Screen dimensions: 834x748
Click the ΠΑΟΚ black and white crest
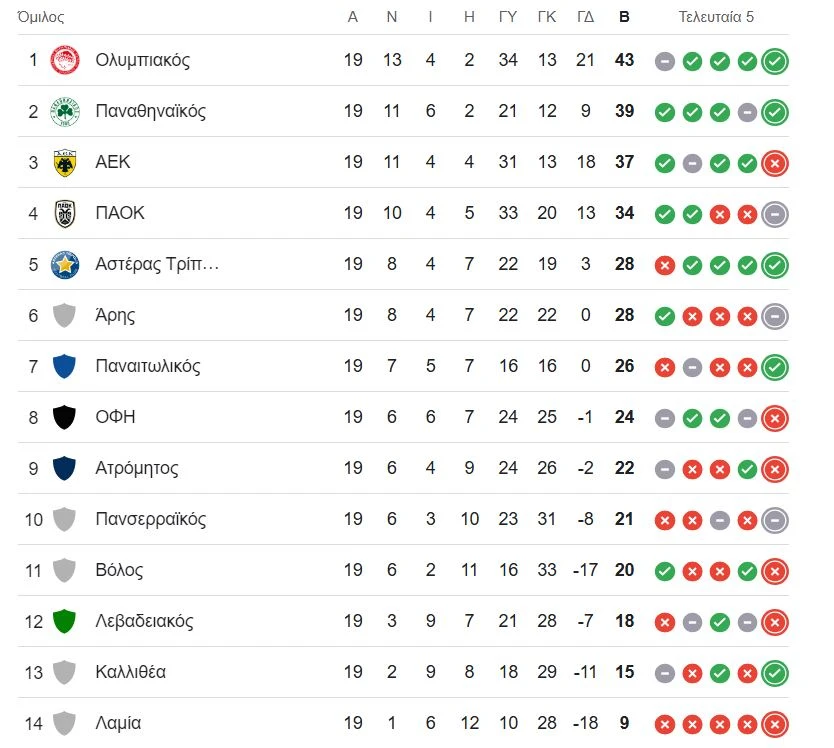coord(65,213)
